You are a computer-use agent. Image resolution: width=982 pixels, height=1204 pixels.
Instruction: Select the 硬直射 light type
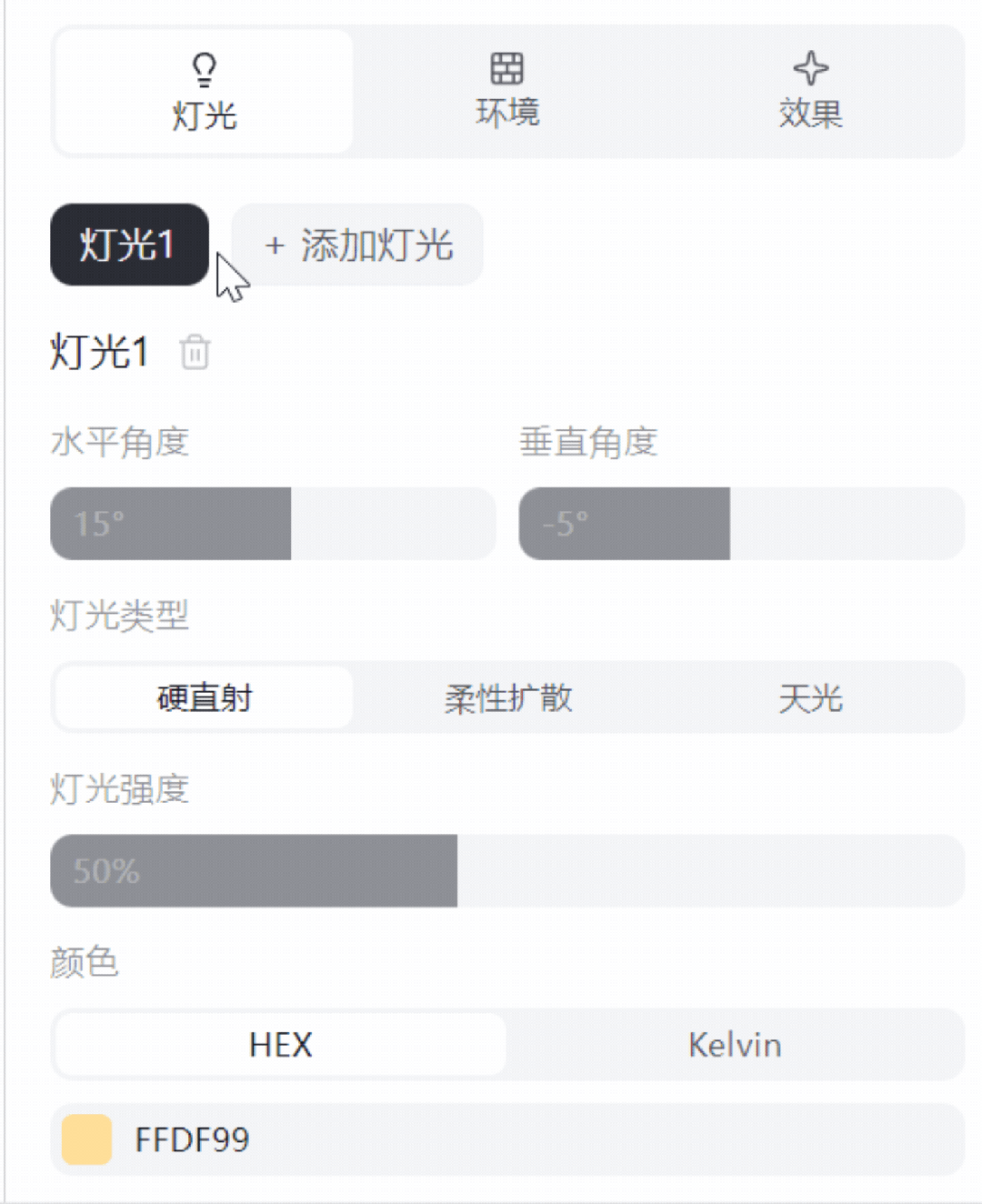(x=204, y=698)
